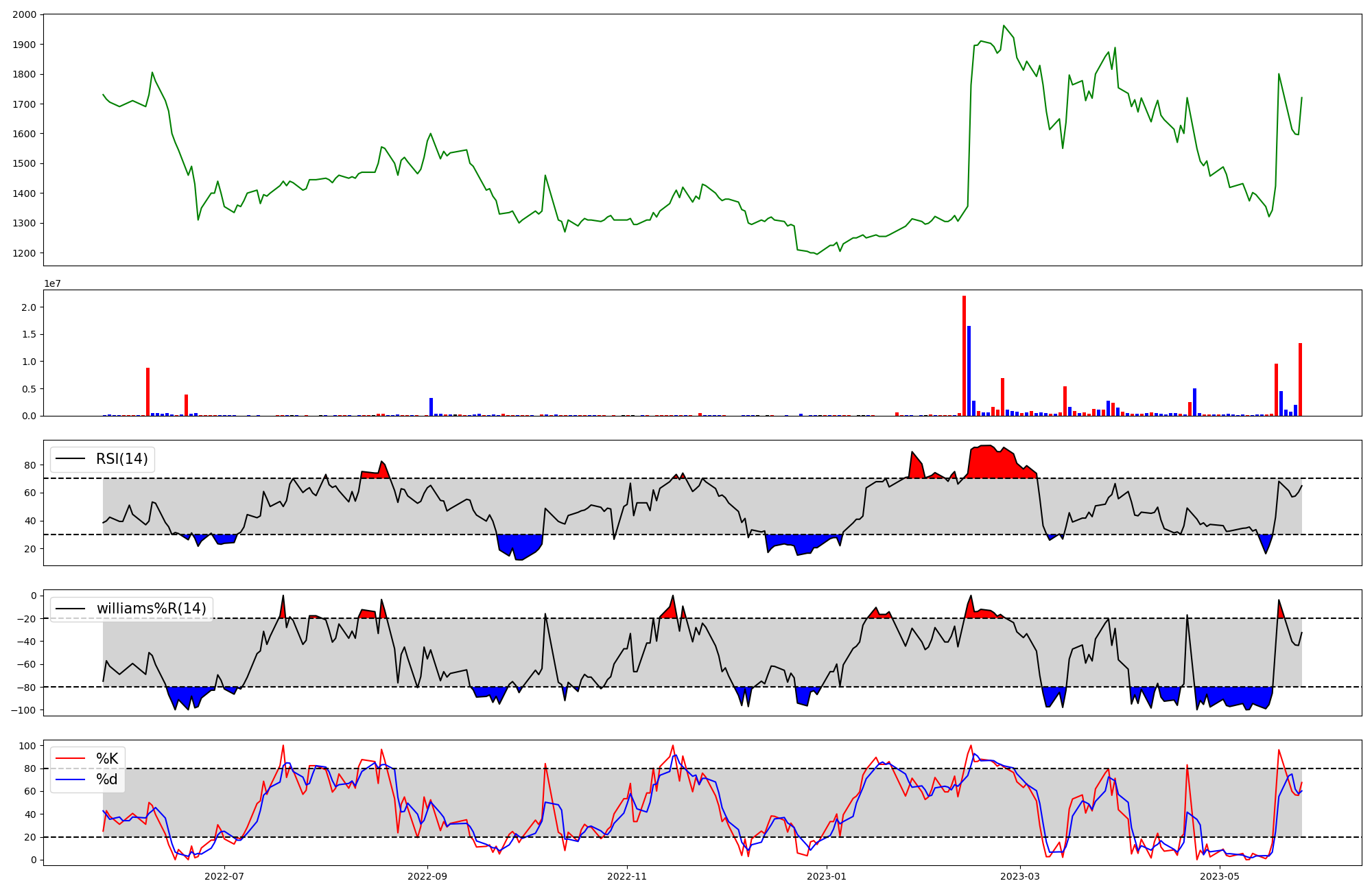Select the 2023-01 date tick label

pyautogui.click(x=826, y=876)
